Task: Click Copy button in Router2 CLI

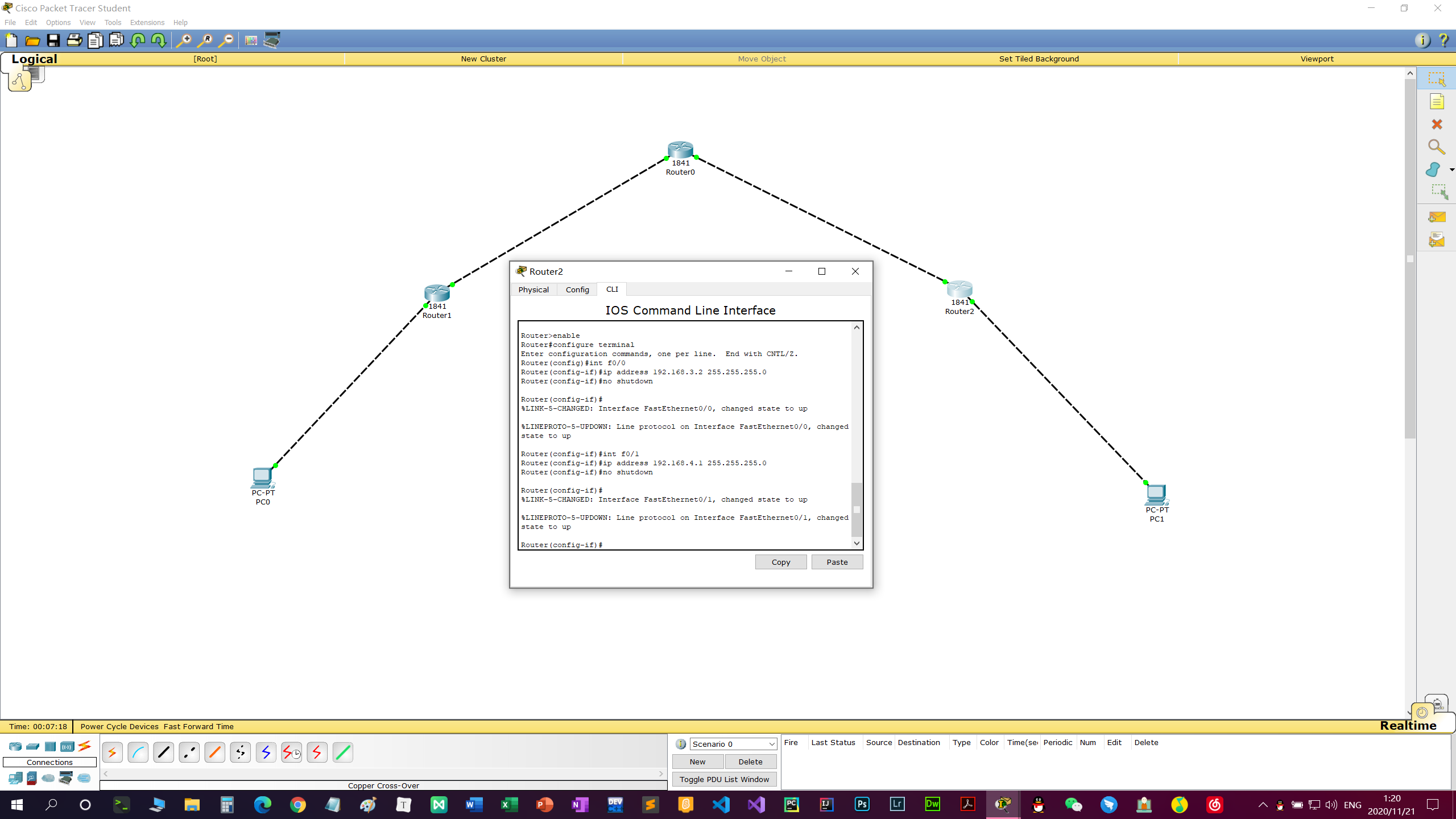Action: pos(781,562)
